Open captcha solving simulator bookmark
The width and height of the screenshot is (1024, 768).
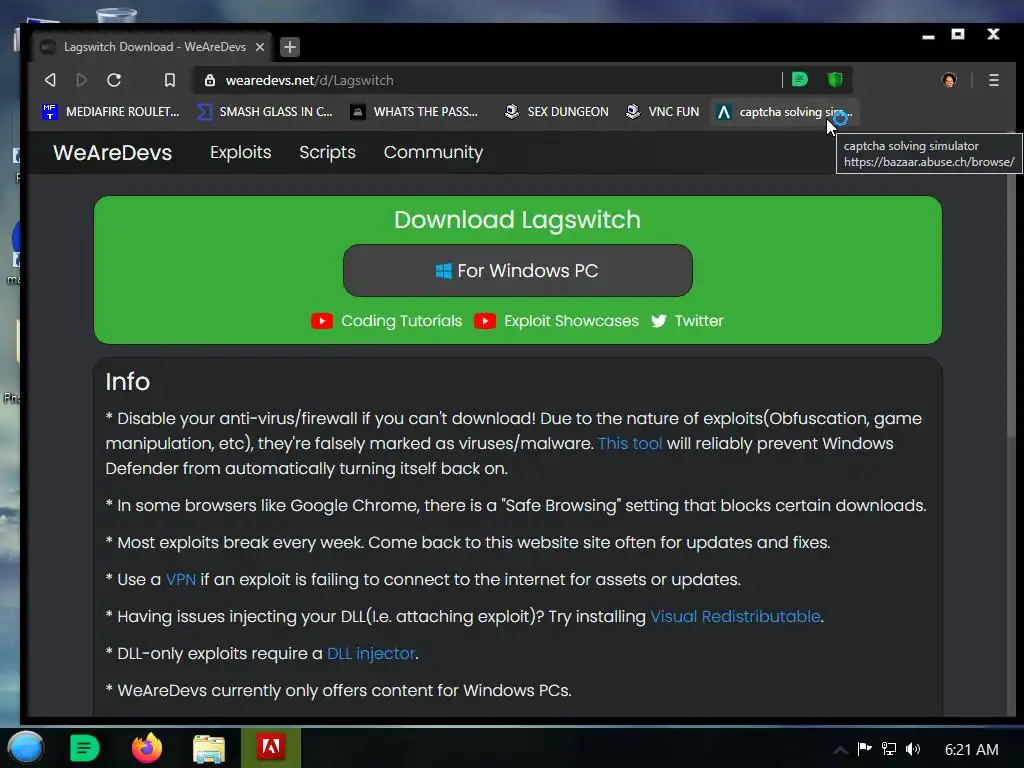[784, 112]
